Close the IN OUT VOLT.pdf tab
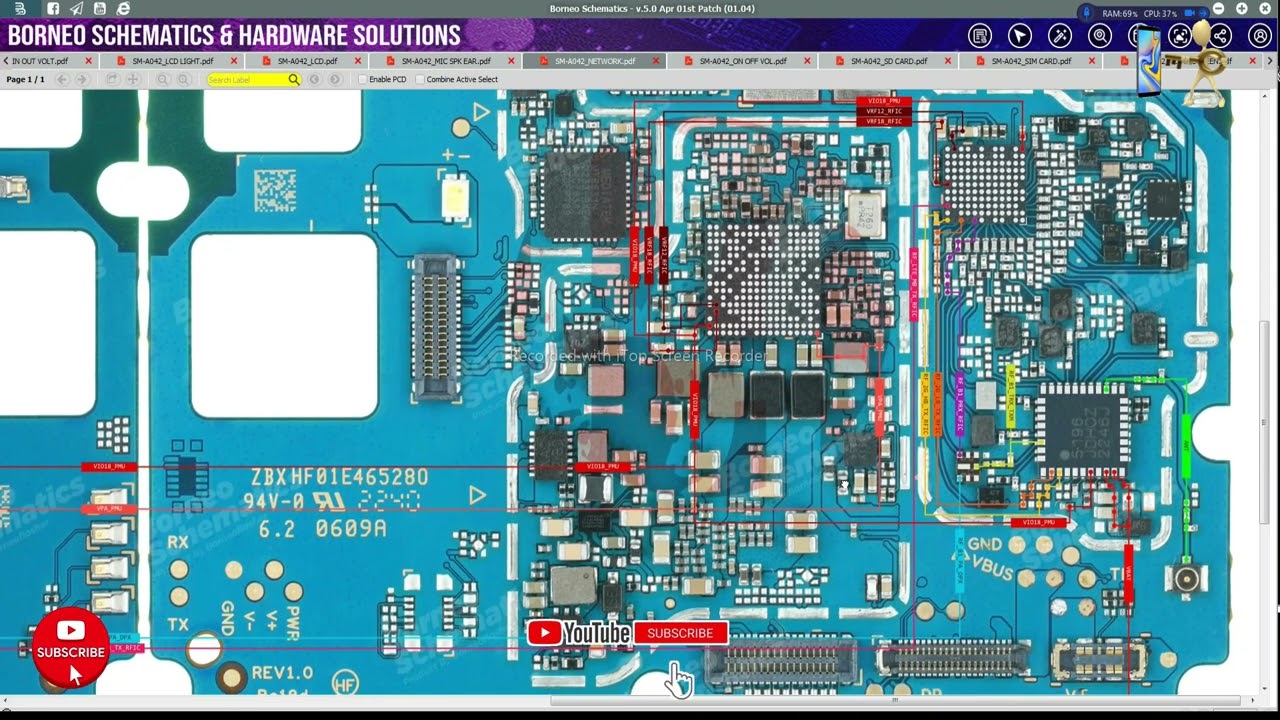The width and height of the screenshot is (1280, 720). pyautogui.click(x=89, y=61)
